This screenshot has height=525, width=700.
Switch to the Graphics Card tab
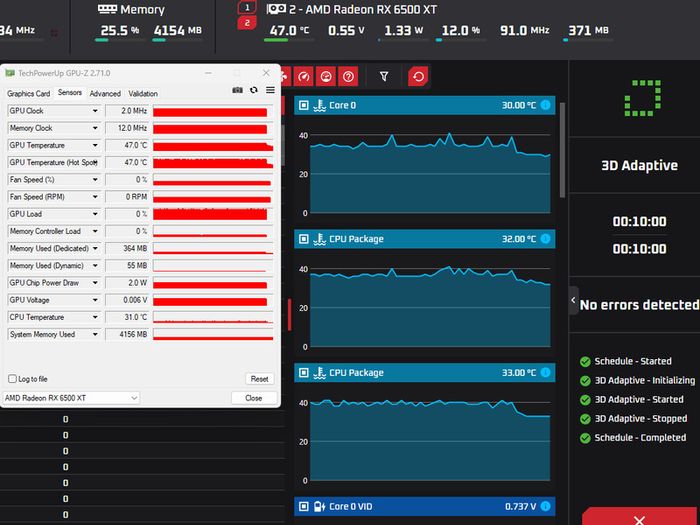29,93
